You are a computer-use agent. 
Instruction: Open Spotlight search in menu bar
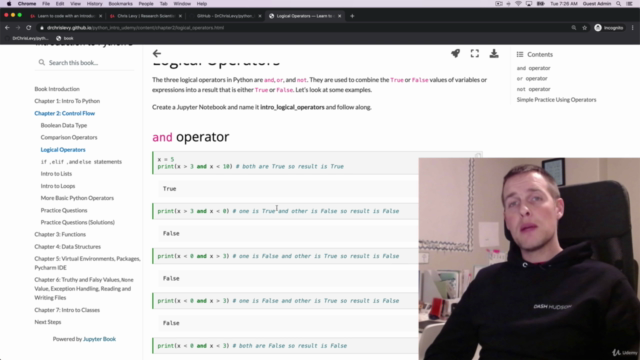coord(619,4)
